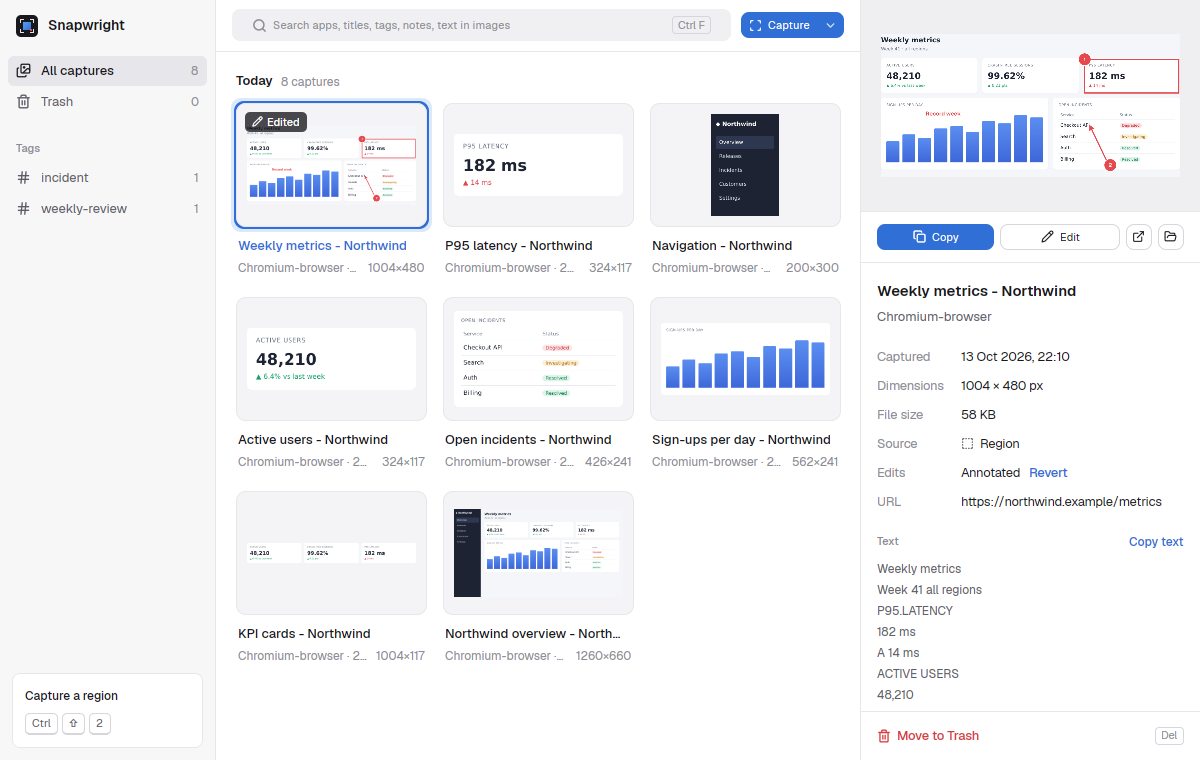This screenshot has width=1200, height=760.
Task: Click the search magnifier icon
Action: [x=259, y=26]
